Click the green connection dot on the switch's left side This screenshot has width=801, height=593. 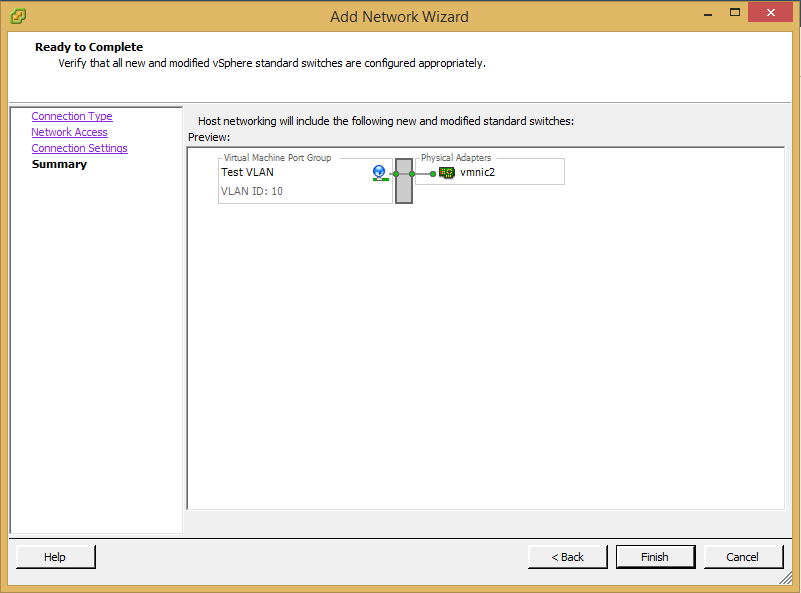396,173
